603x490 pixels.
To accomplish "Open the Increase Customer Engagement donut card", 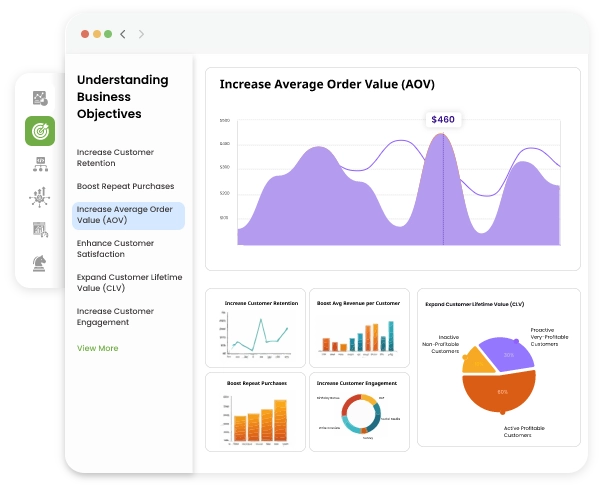I will point(359,412).
